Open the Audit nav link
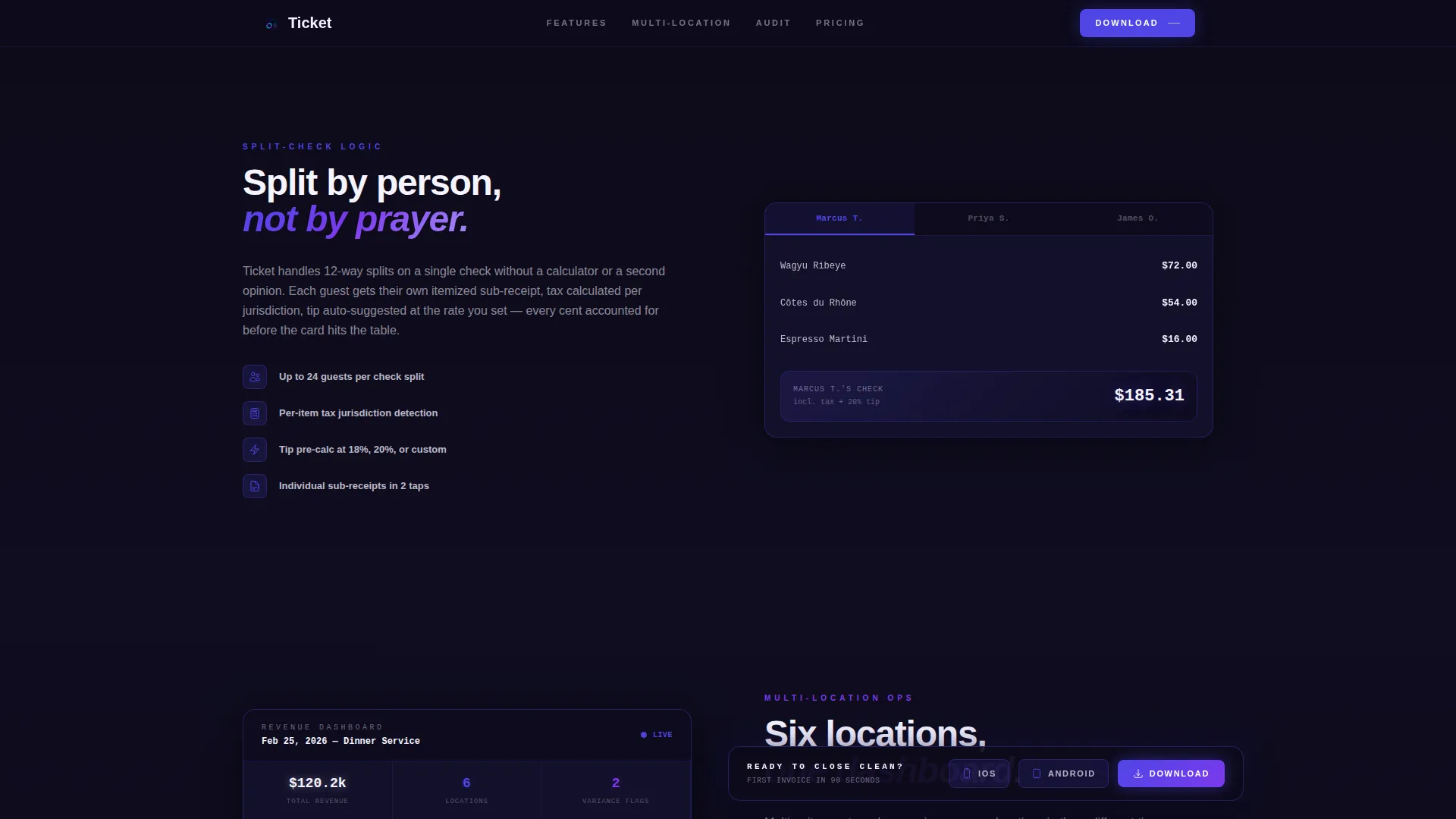The width and height of the screenshot is (1456, 819). click(x=773, y=23)
